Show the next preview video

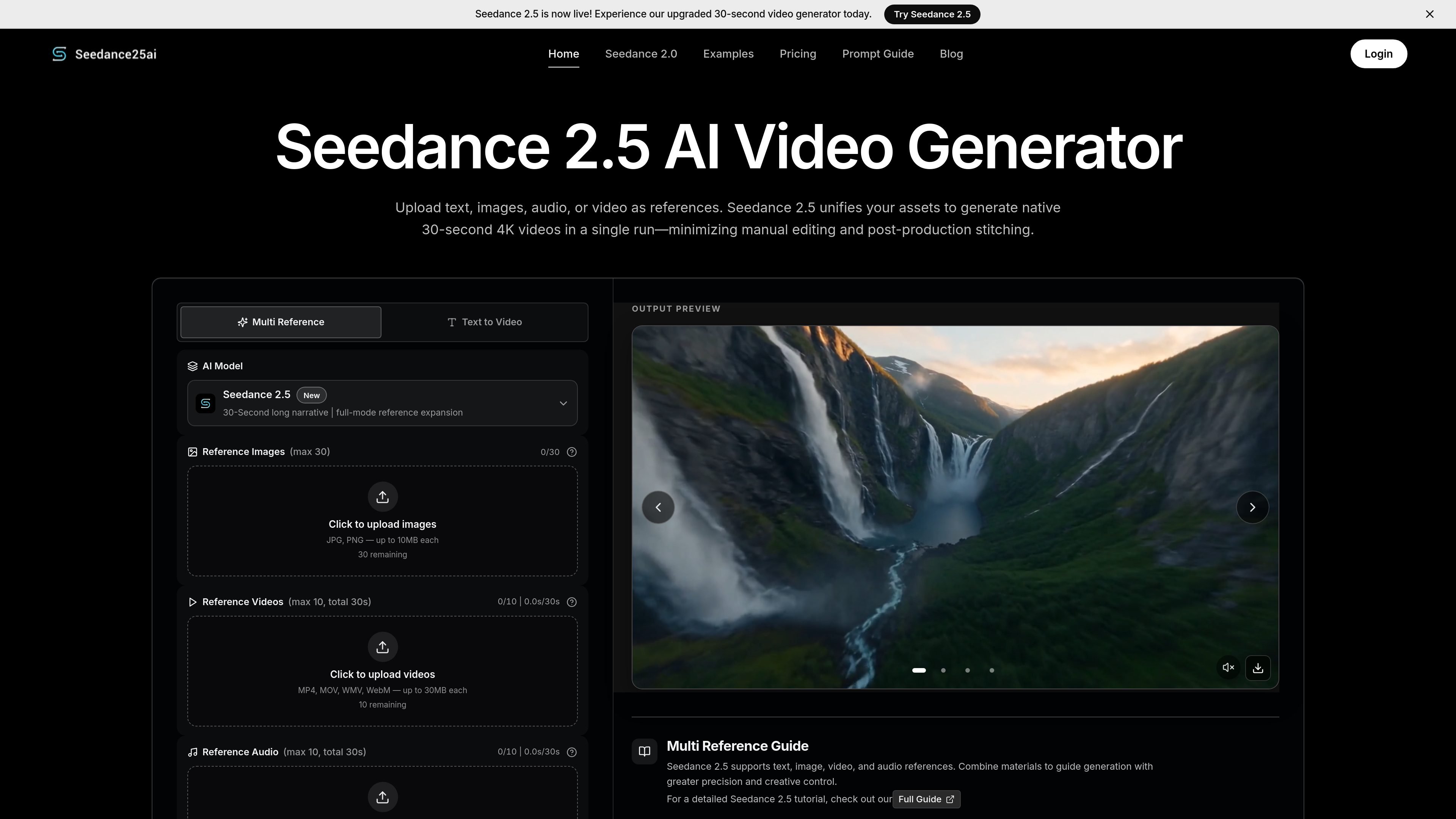point(1252,508)
